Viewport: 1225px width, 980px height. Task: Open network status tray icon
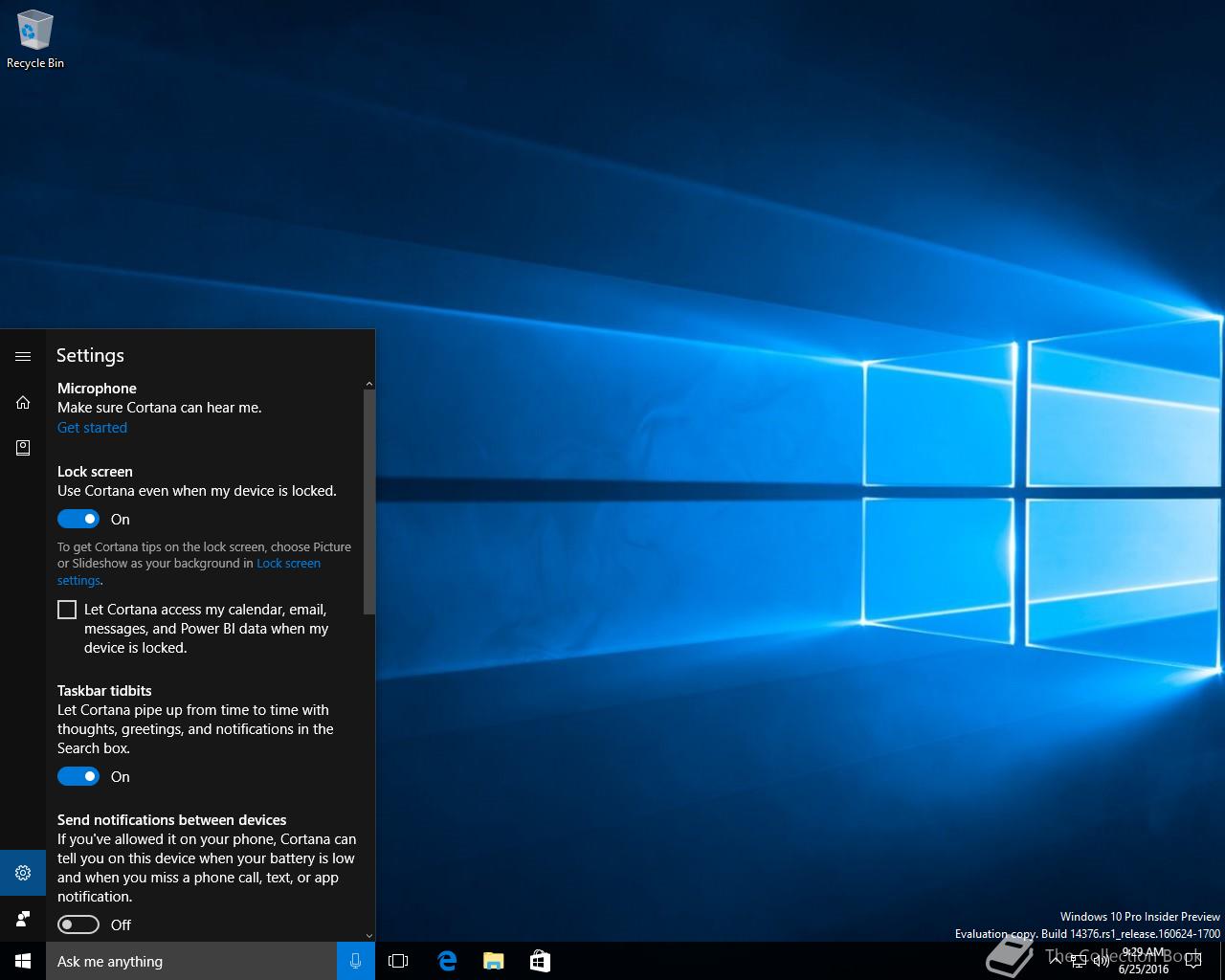tap(1079, 961)
